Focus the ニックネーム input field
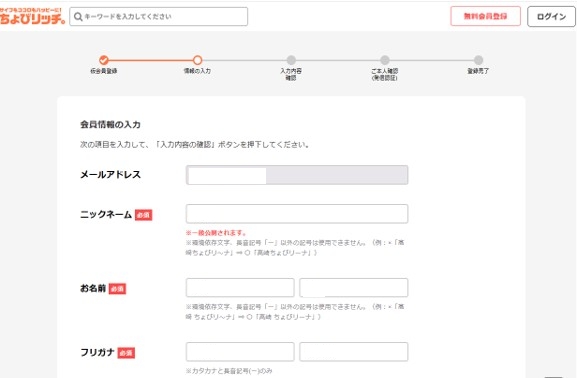Image resolution: width=577 pixels, height=378 pixels. click(297, 214)
